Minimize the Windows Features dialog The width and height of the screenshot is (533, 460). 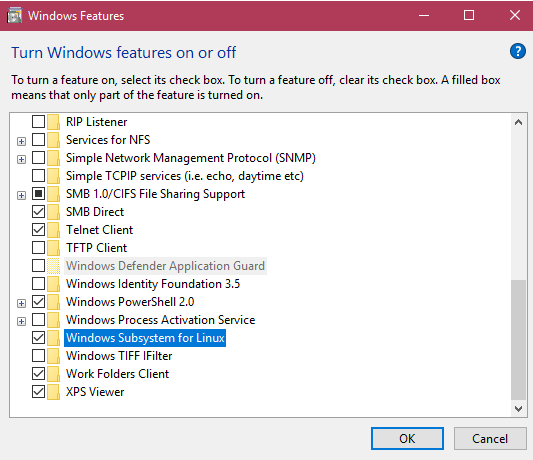click(424, 15)
